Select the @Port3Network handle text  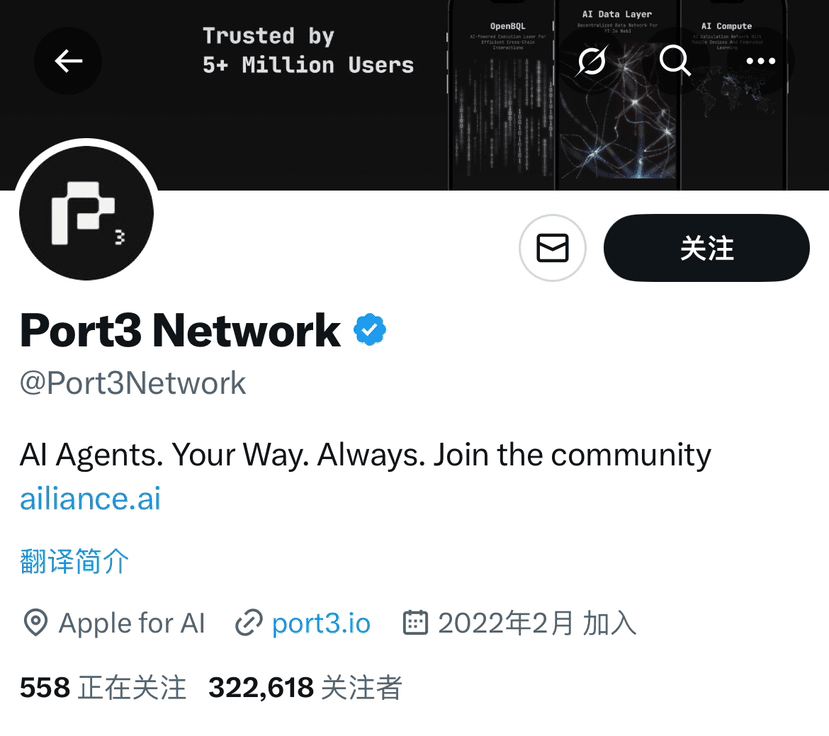pos(133,383)
